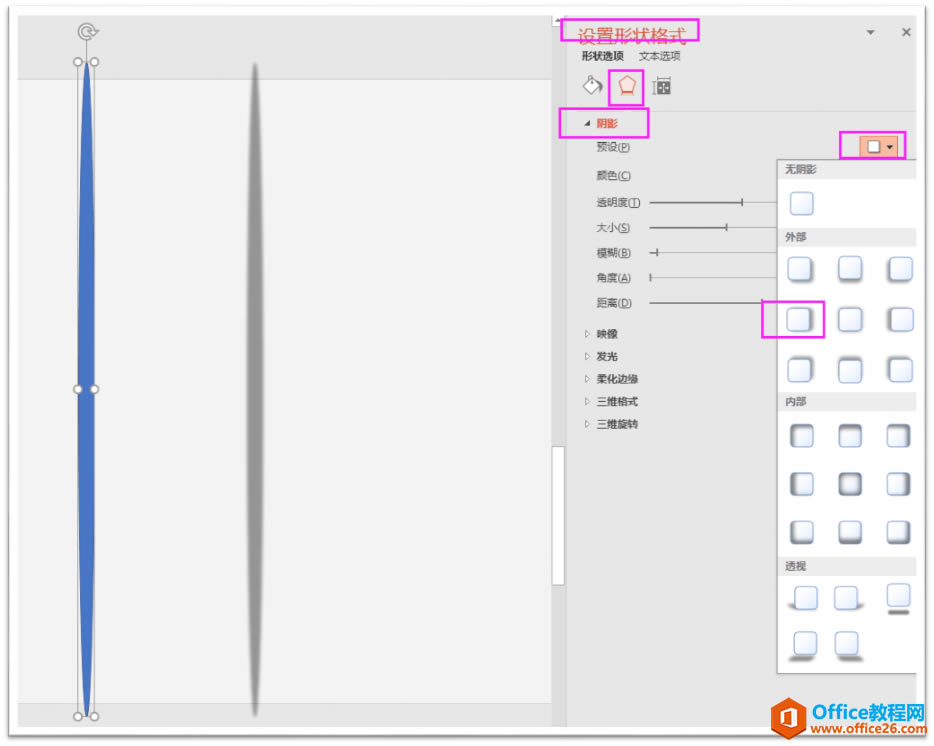Click the 外部 gallery heading

point(796,237)
